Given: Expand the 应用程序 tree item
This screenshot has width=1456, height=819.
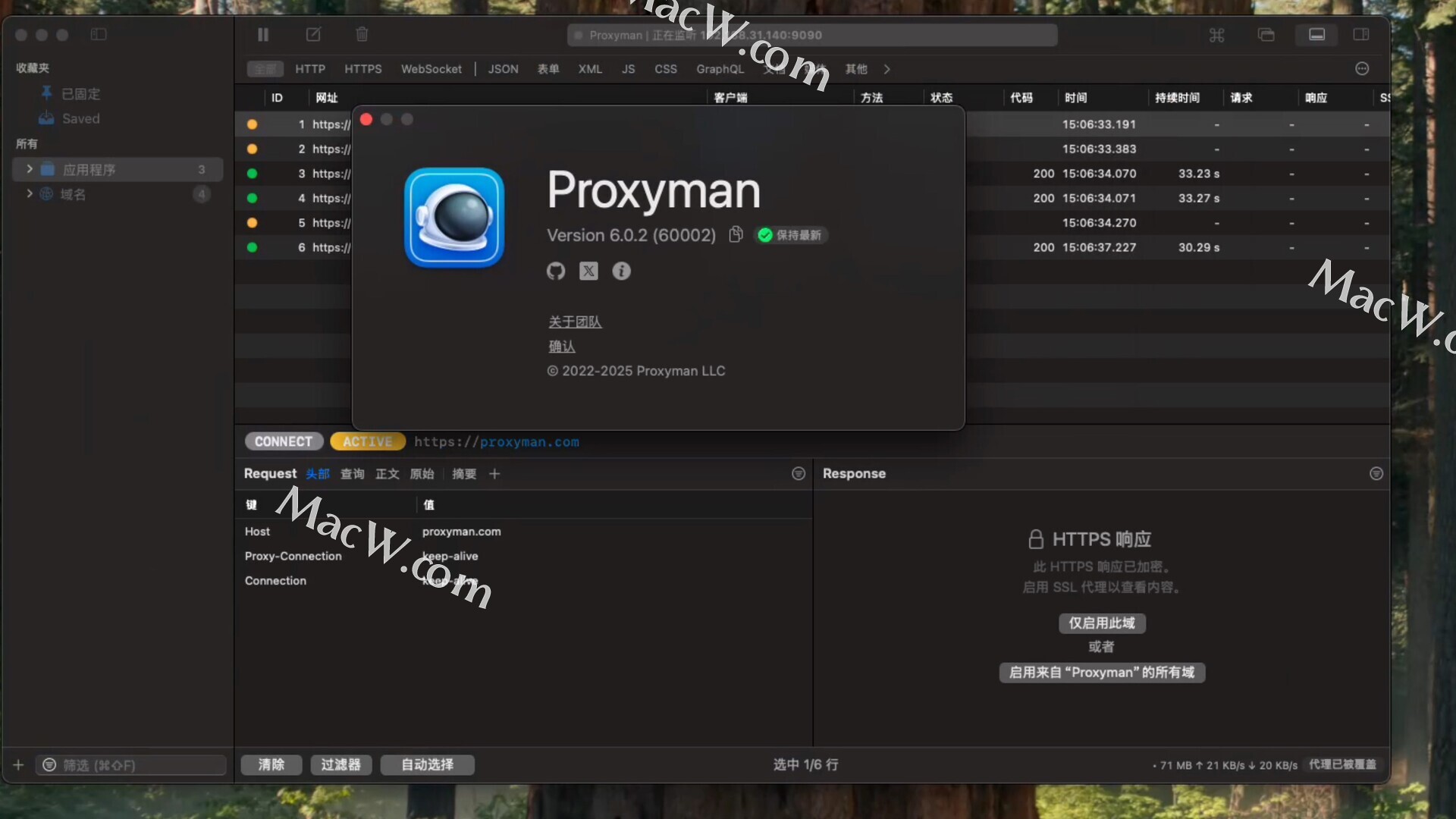Looking at the screenshot, I should (x=30, y=169).
